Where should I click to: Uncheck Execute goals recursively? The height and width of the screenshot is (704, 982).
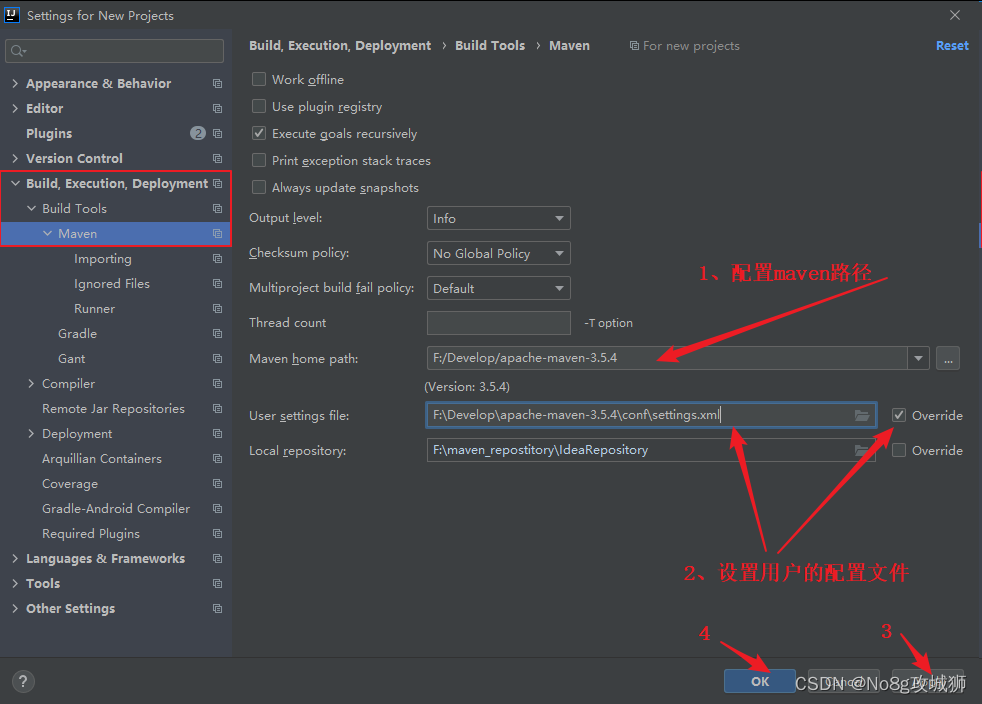point(259,133)
